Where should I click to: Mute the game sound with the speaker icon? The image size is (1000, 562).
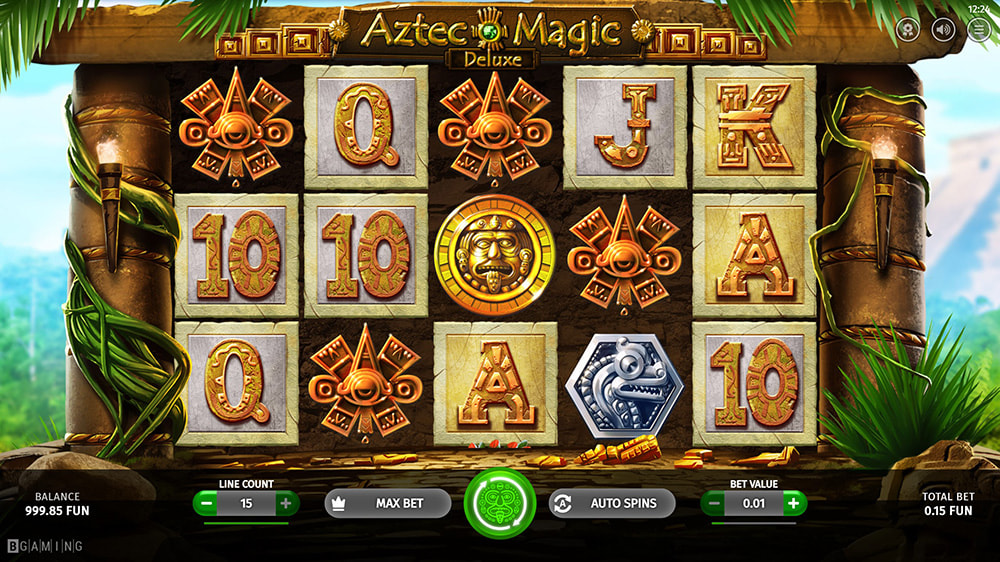coord(943,29)
